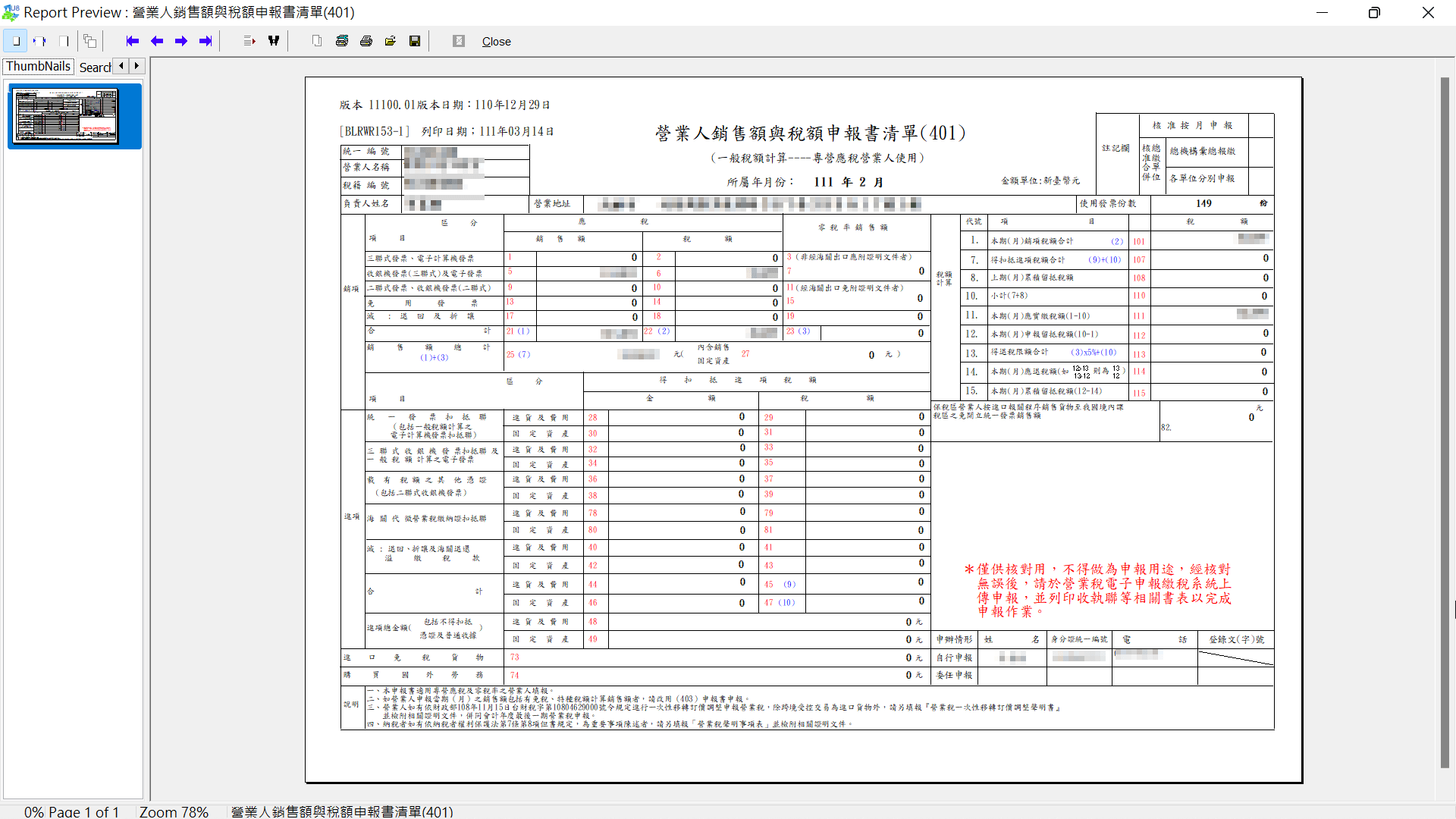Go to the previous page arrow
1456x819 pixels.
click(157, 41)
